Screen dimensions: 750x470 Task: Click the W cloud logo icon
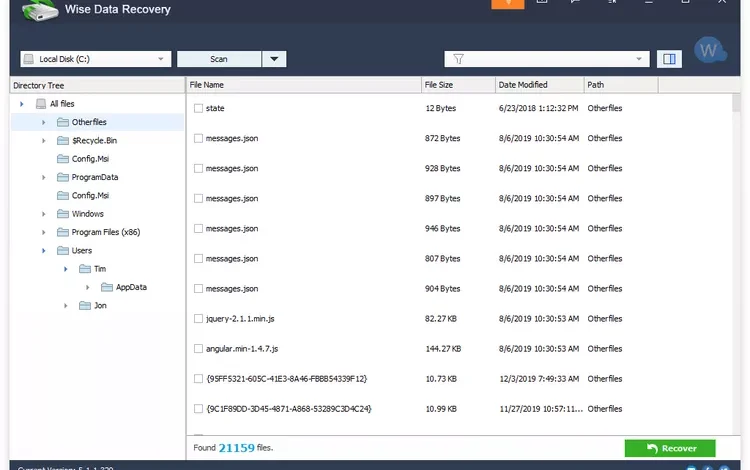710,51
